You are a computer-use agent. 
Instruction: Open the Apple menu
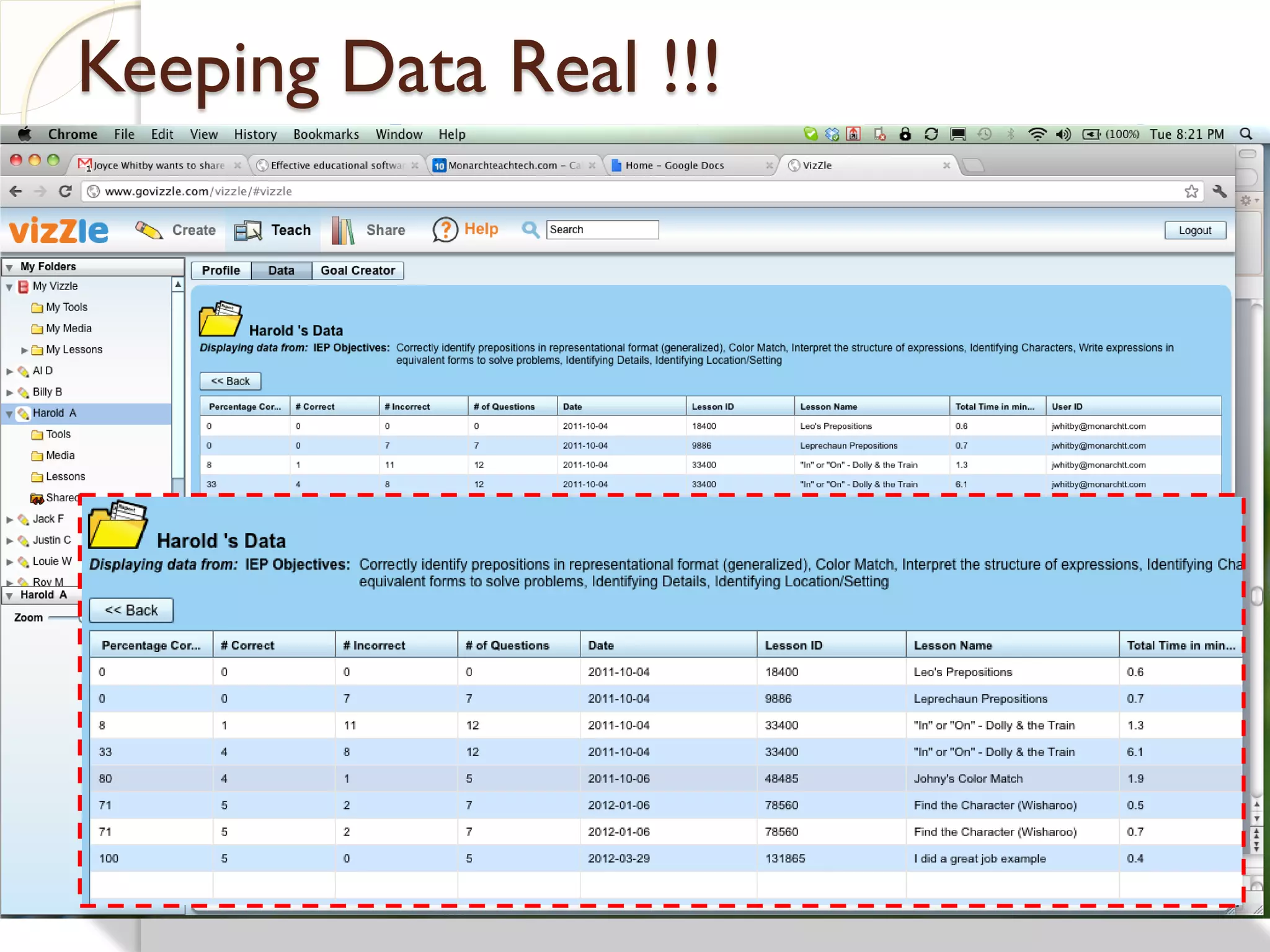pyautogui.click(x=24, y=134)
